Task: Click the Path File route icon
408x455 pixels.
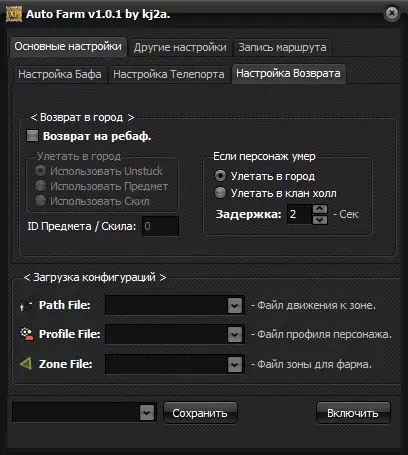Action: 26,304
